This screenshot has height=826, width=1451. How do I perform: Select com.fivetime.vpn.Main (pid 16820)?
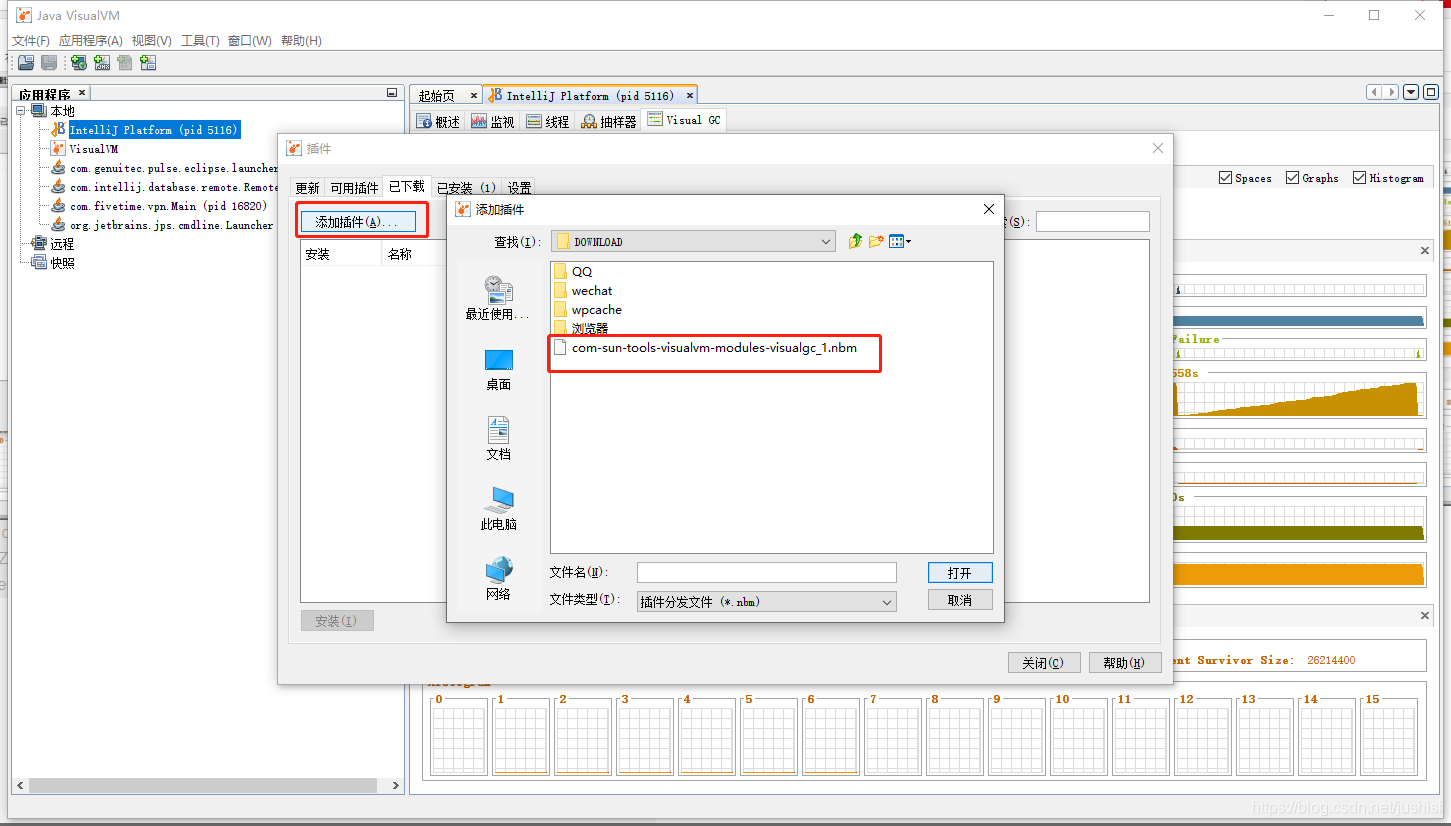point(168,206)
